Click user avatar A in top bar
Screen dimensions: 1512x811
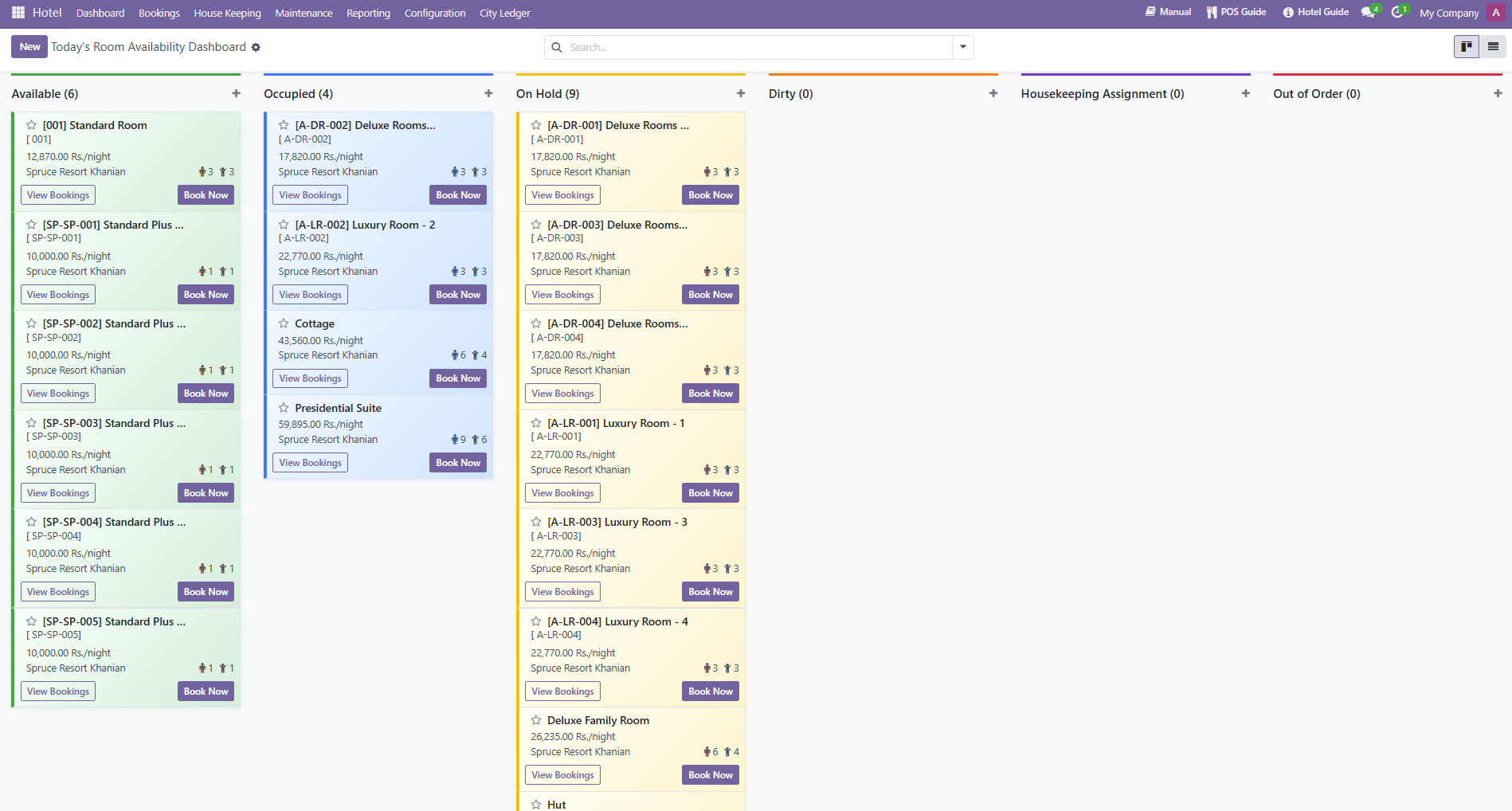point(1495,13)
